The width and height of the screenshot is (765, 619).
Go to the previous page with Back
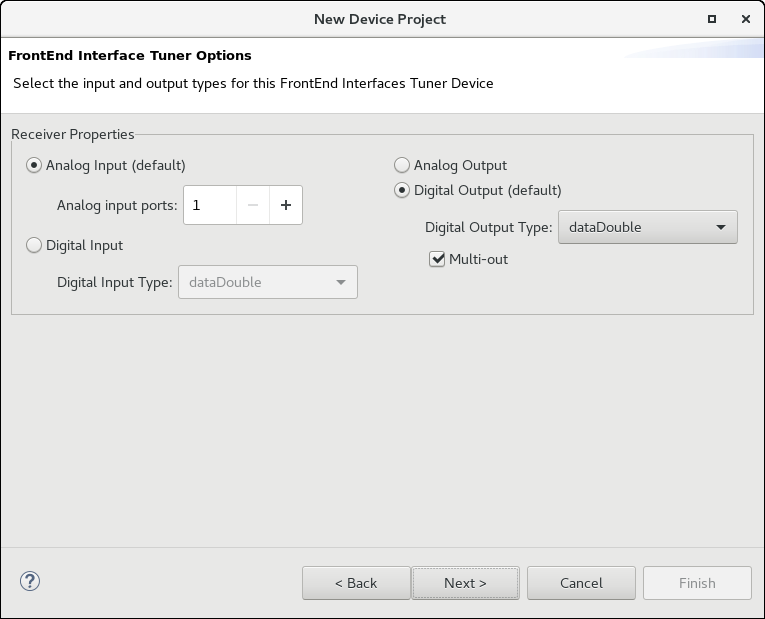[356, 583]
